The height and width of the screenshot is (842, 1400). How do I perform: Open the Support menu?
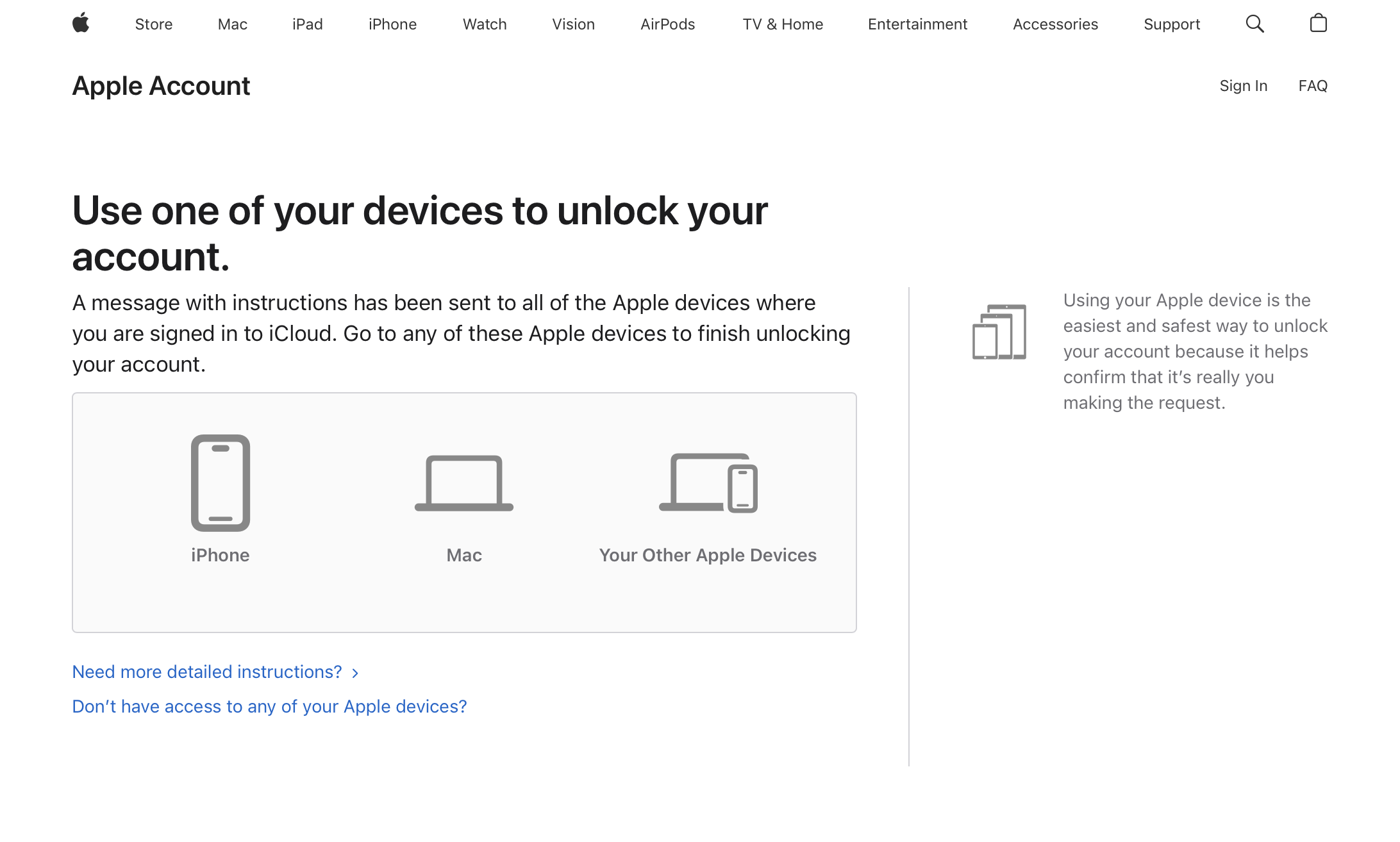1172,24
